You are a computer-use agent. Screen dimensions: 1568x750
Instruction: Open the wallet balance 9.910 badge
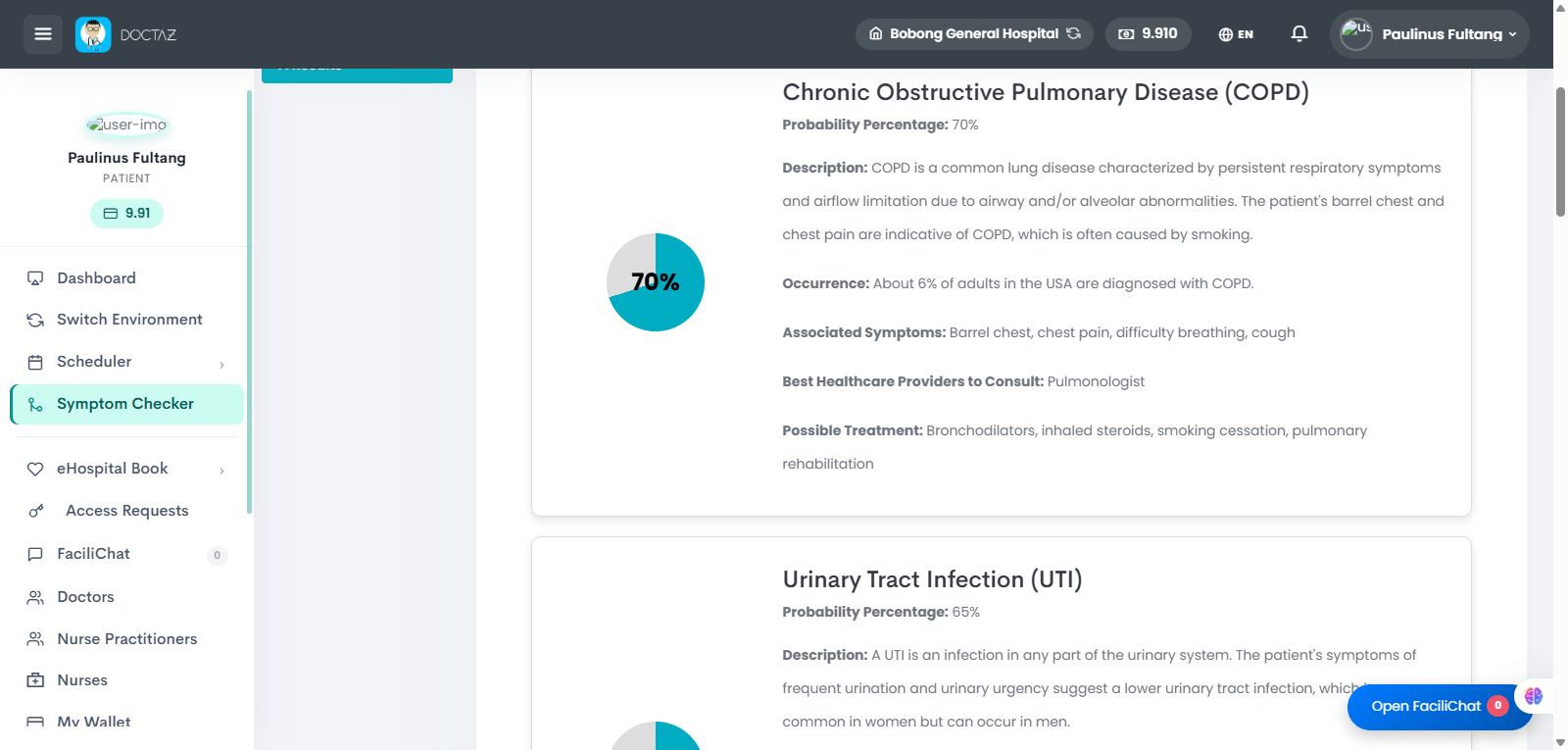(x=1149, y=33)
